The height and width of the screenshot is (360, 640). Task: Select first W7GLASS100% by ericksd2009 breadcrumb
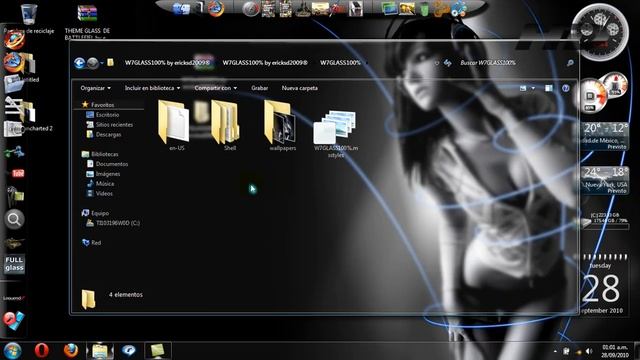pos(167,63)
